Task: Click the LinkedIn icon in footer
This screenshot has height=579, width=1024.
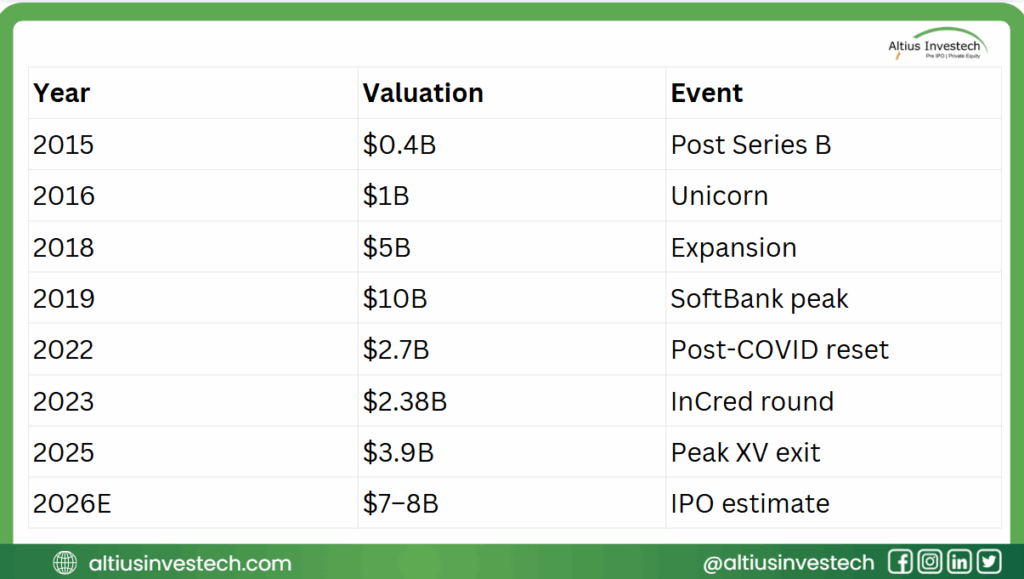Action: [959, 562]
